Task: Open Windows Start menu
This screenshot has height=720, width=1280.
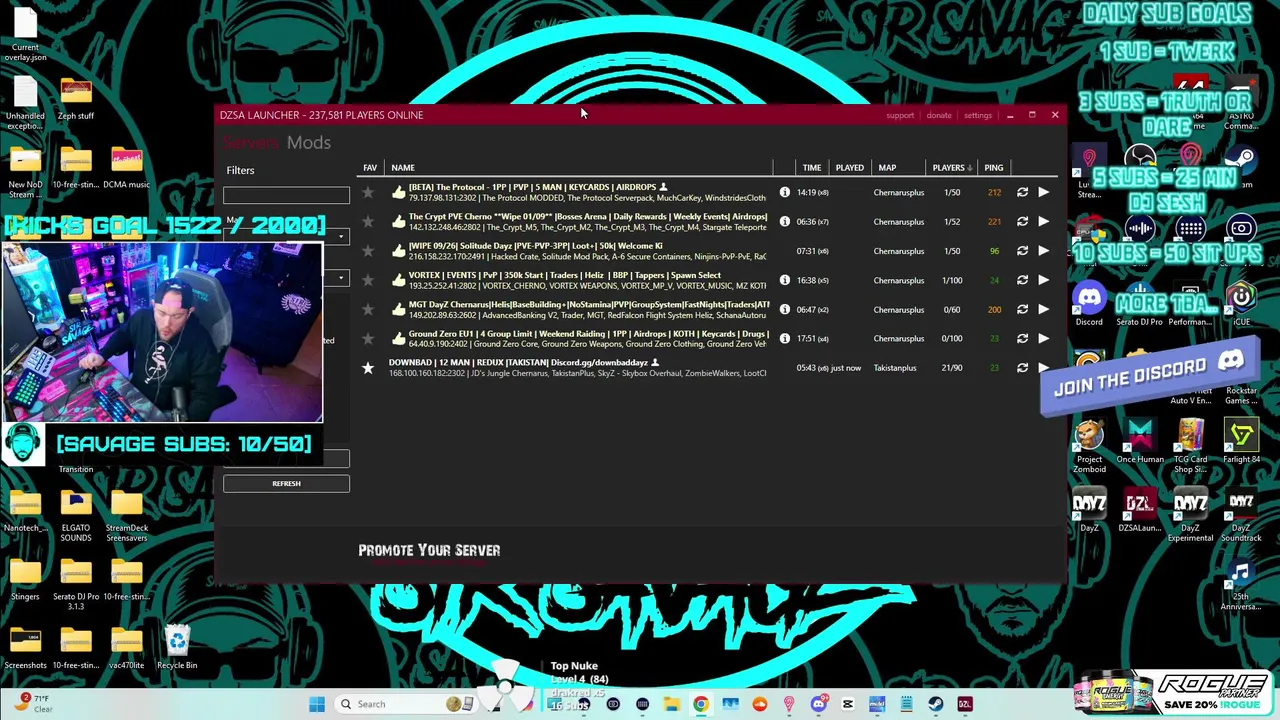Action: pyautogui.click(x=317, y=704)
